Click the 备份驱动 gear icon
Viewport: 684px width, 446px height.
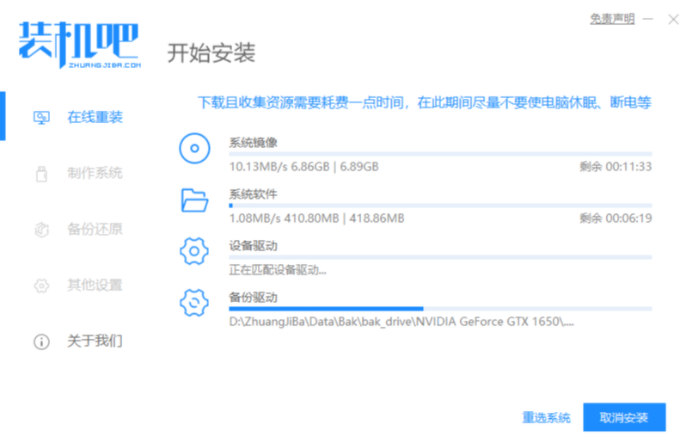pos(194,304)
